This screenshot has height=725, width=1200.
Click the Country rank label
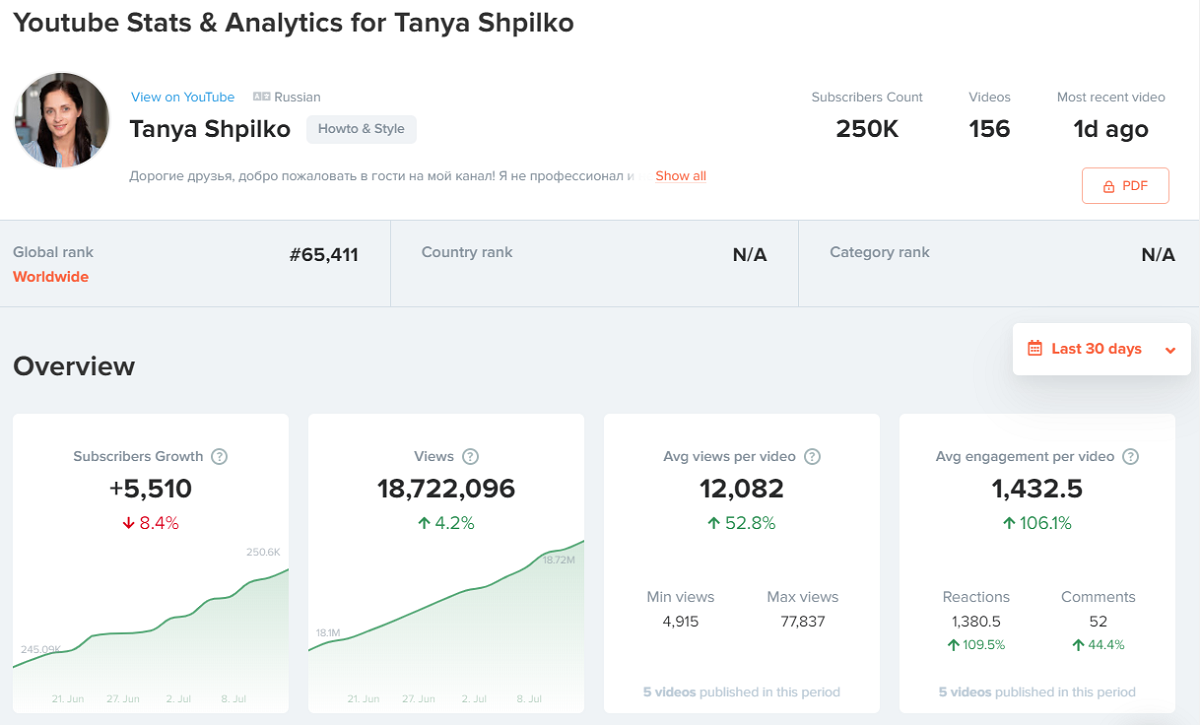click(467, 252)
